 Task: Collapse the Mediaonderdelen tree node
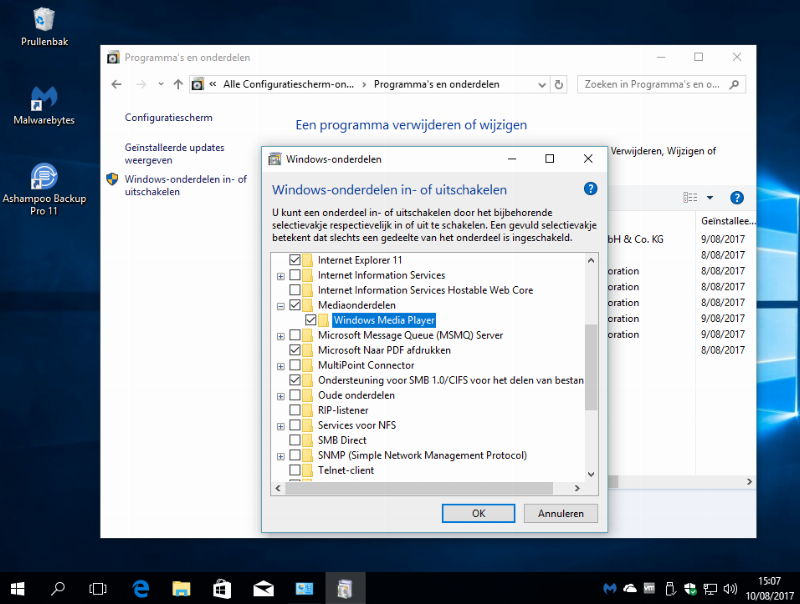coord(281,305)
